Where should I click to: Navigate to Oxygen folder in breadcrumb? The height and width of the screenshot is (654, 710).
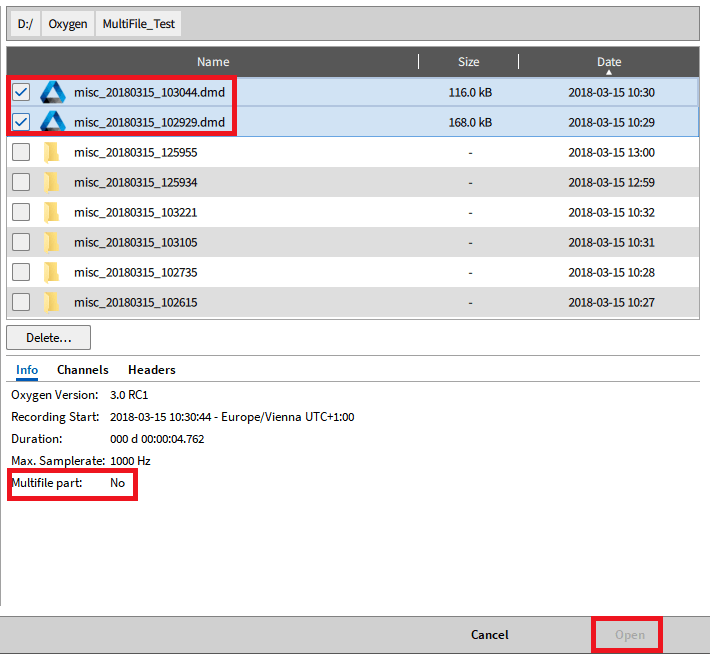(x=68, y=24)
